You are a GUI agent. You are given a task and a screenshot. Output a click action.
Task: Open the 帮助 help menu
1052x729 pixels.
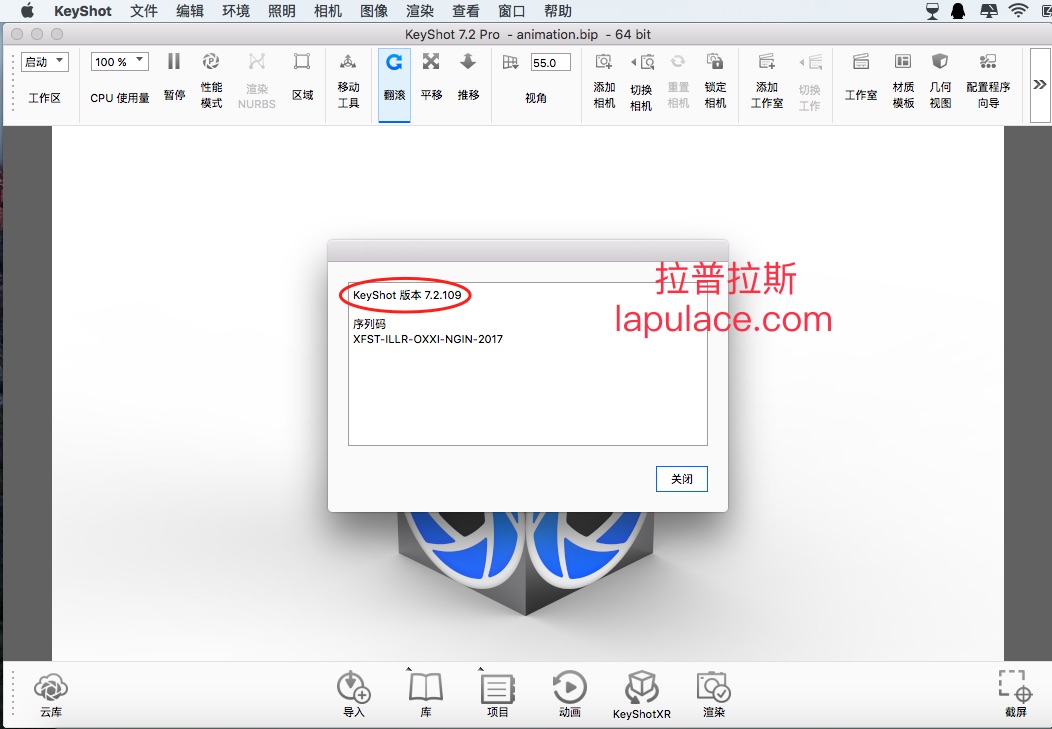click(x=558, y=11)
